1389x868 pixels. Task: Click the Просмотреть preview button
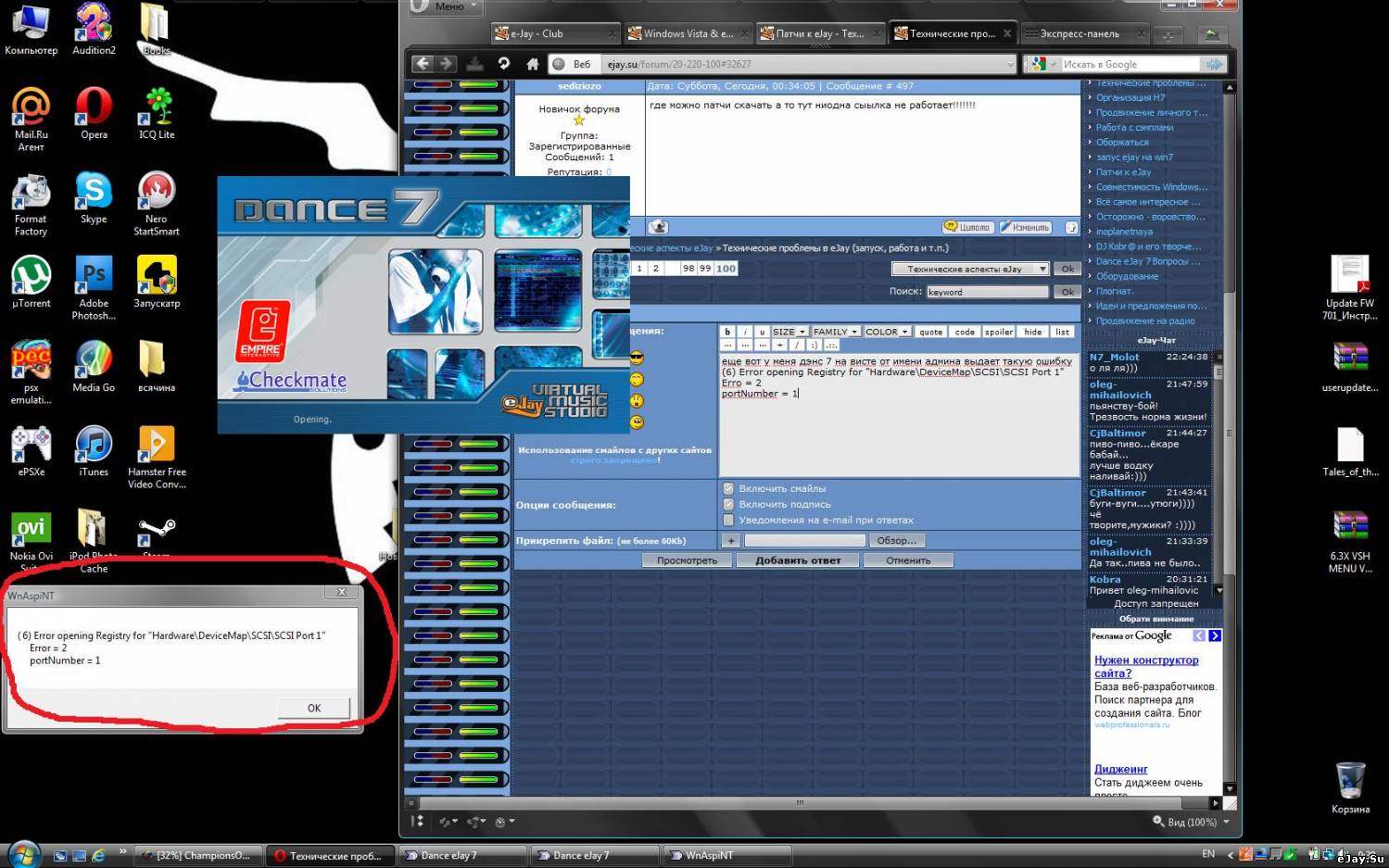coord(687,560)
